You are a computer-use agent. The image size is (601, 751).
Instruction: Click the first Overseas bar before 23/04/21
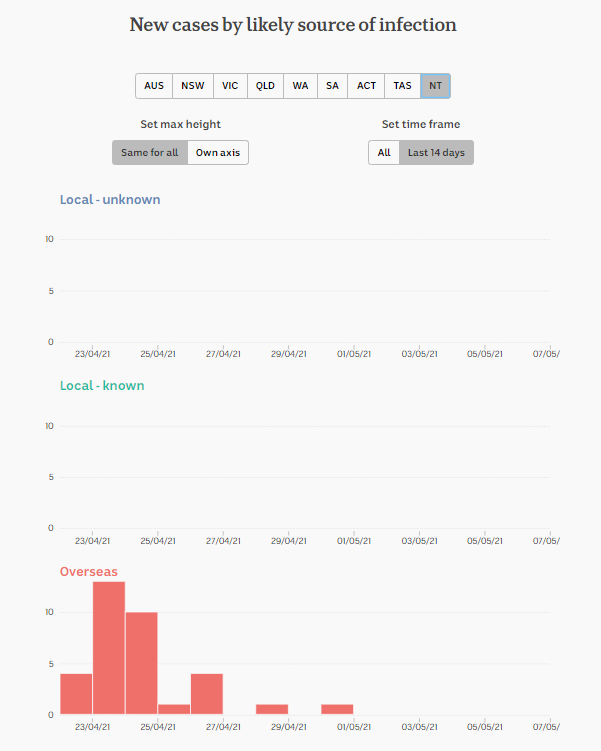(x=76, y=694)
